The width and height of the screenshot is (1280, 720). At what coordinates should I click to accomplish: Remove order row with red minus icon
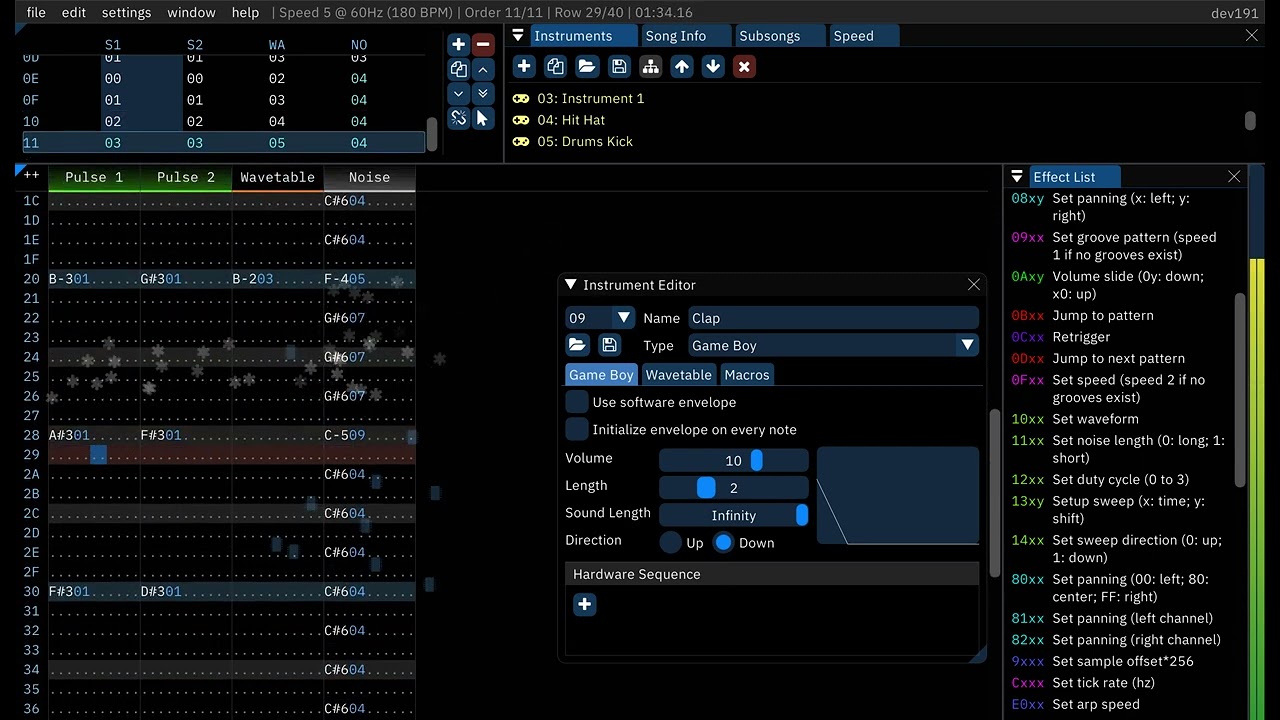(482, 44)
